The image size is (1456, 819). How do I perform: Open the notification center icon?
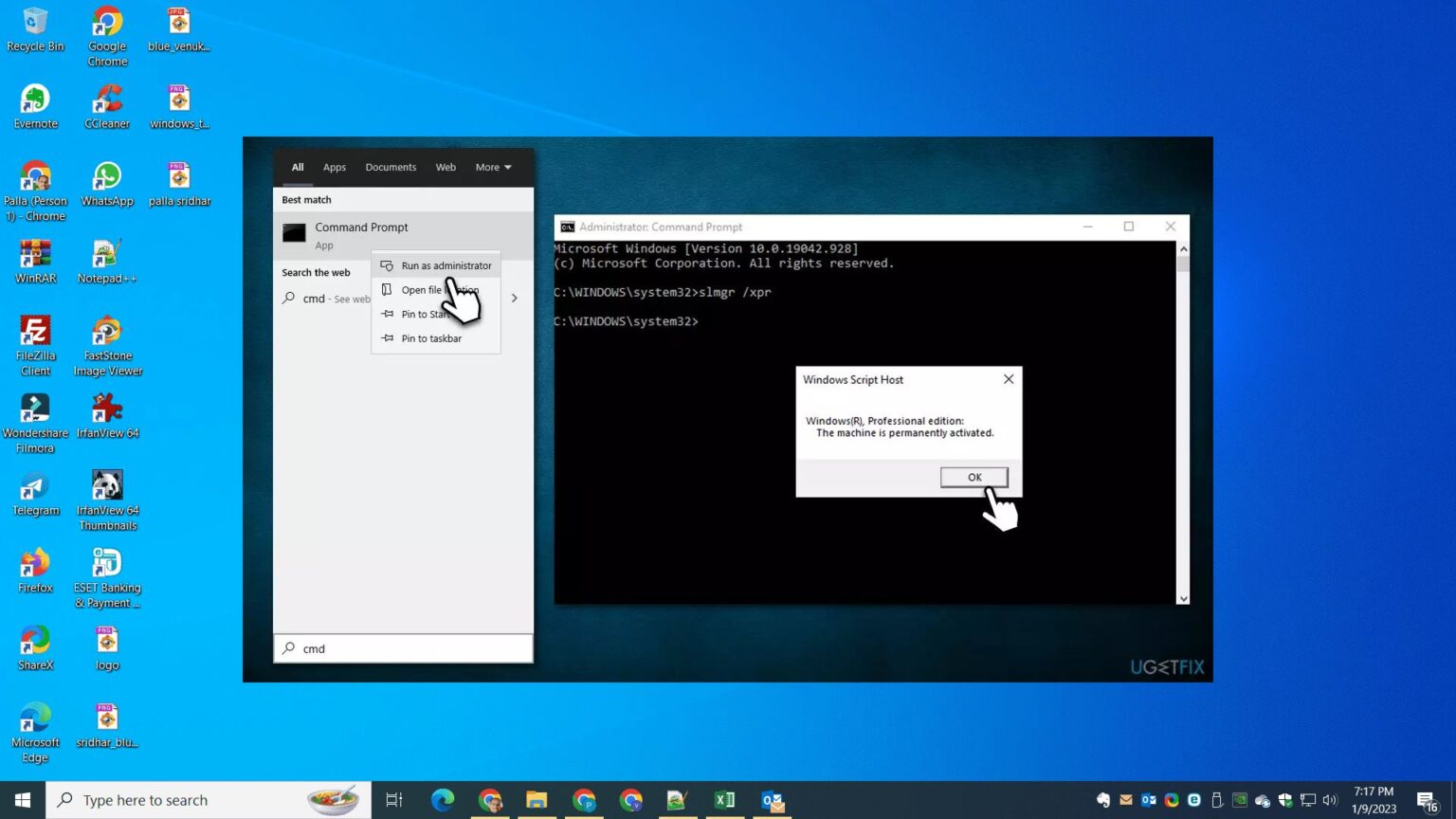1428,801
